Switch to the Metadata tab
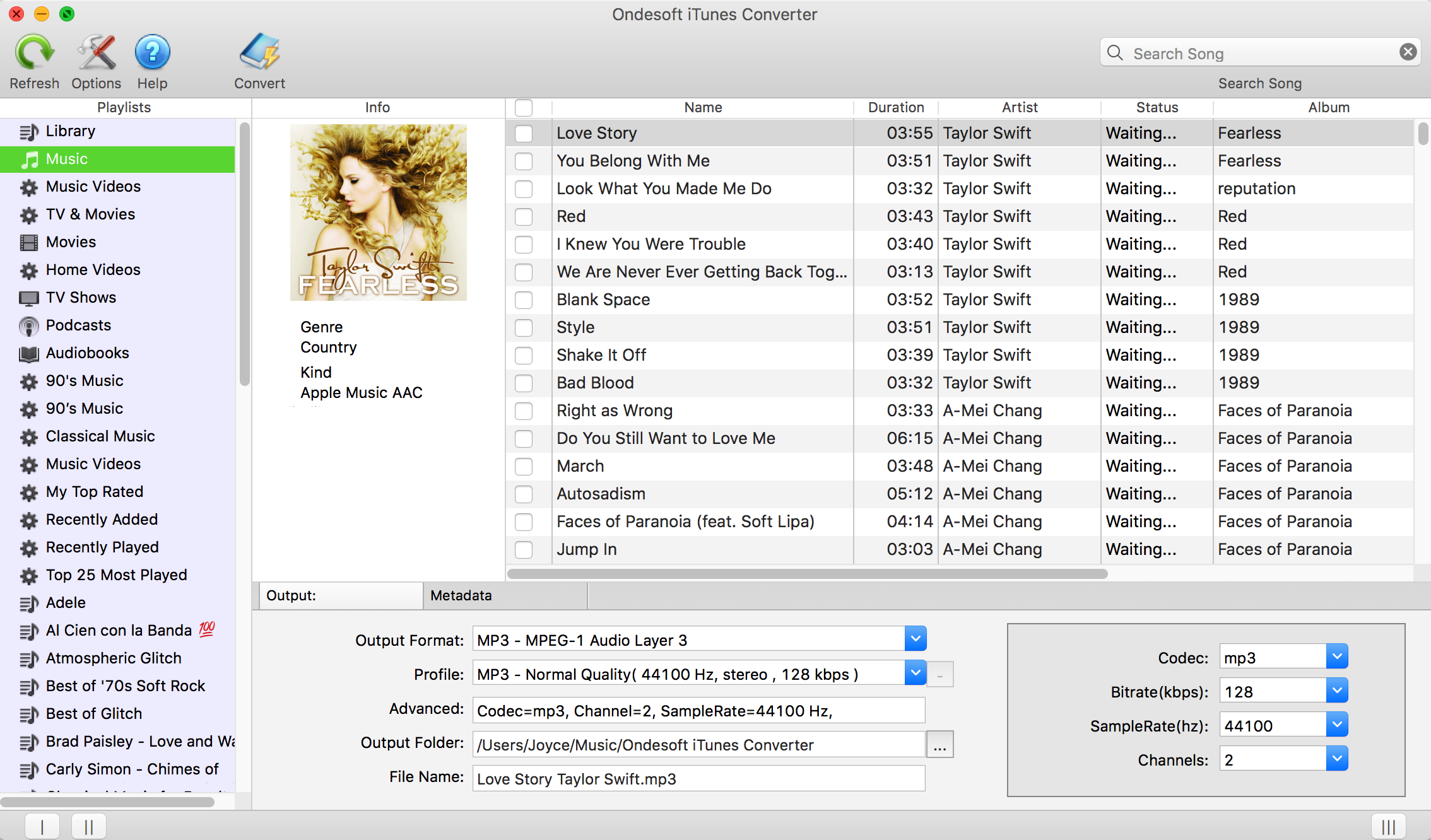 point(461,595)
